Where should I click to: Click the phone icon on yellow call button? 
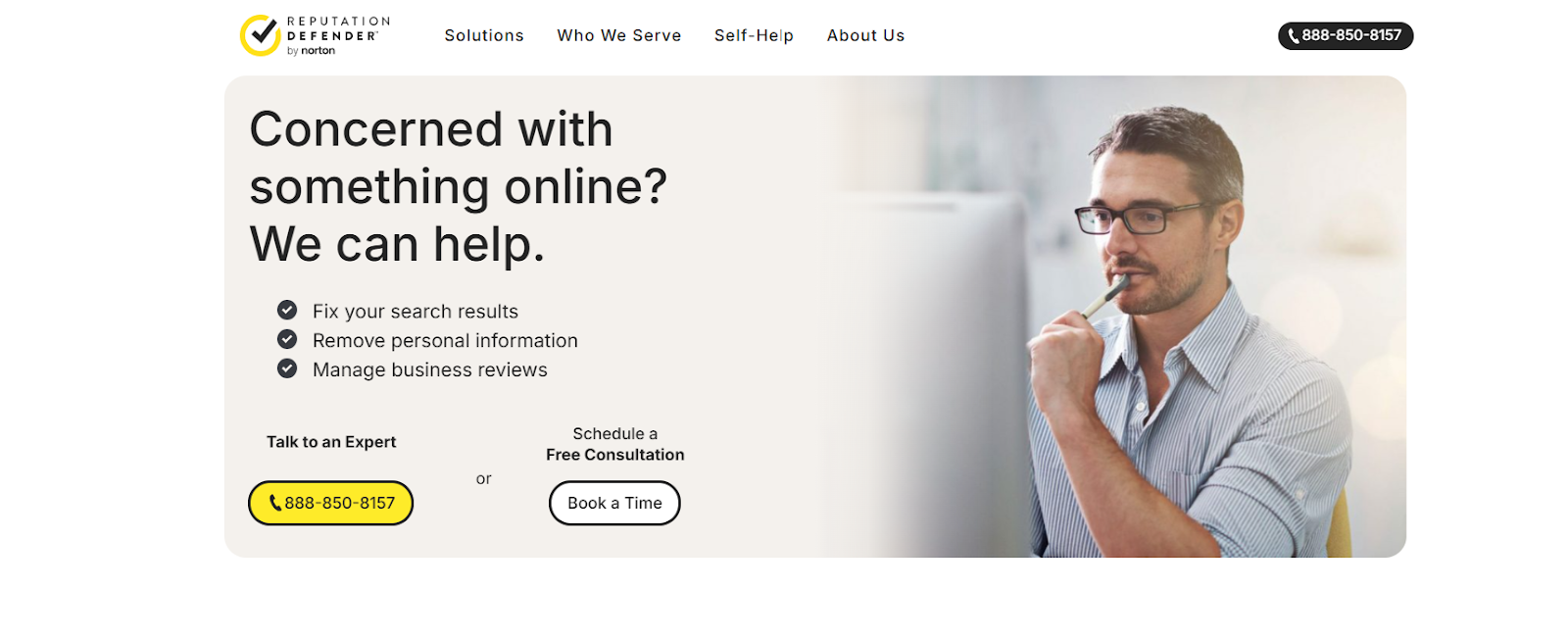tap(275, 503)
